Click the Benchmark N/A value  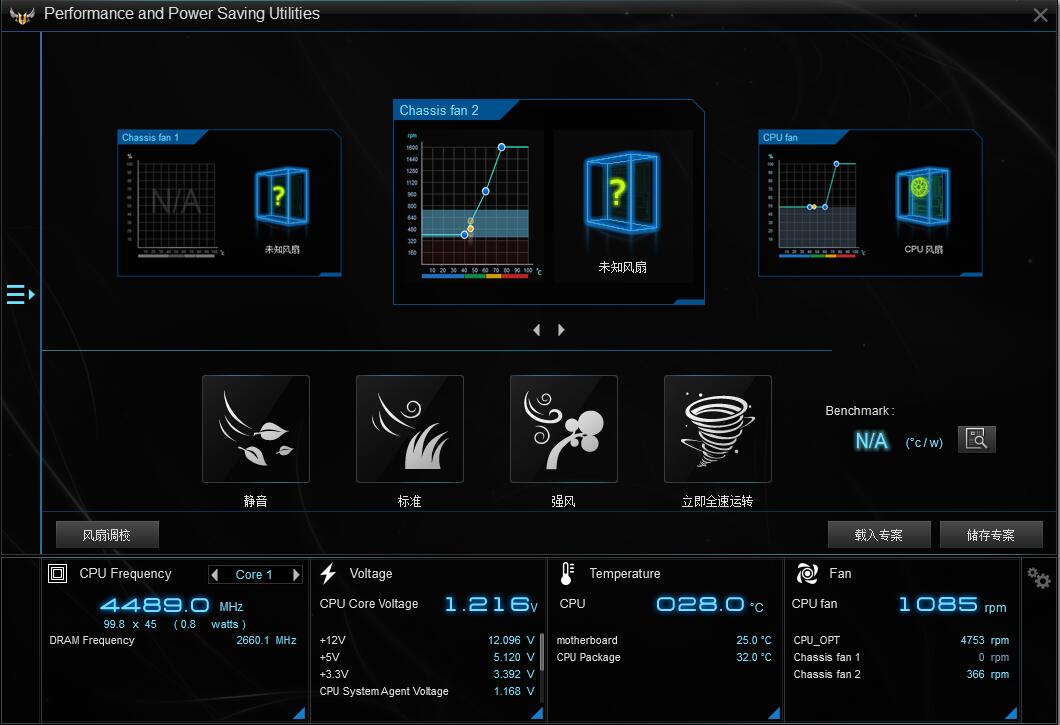871,441
